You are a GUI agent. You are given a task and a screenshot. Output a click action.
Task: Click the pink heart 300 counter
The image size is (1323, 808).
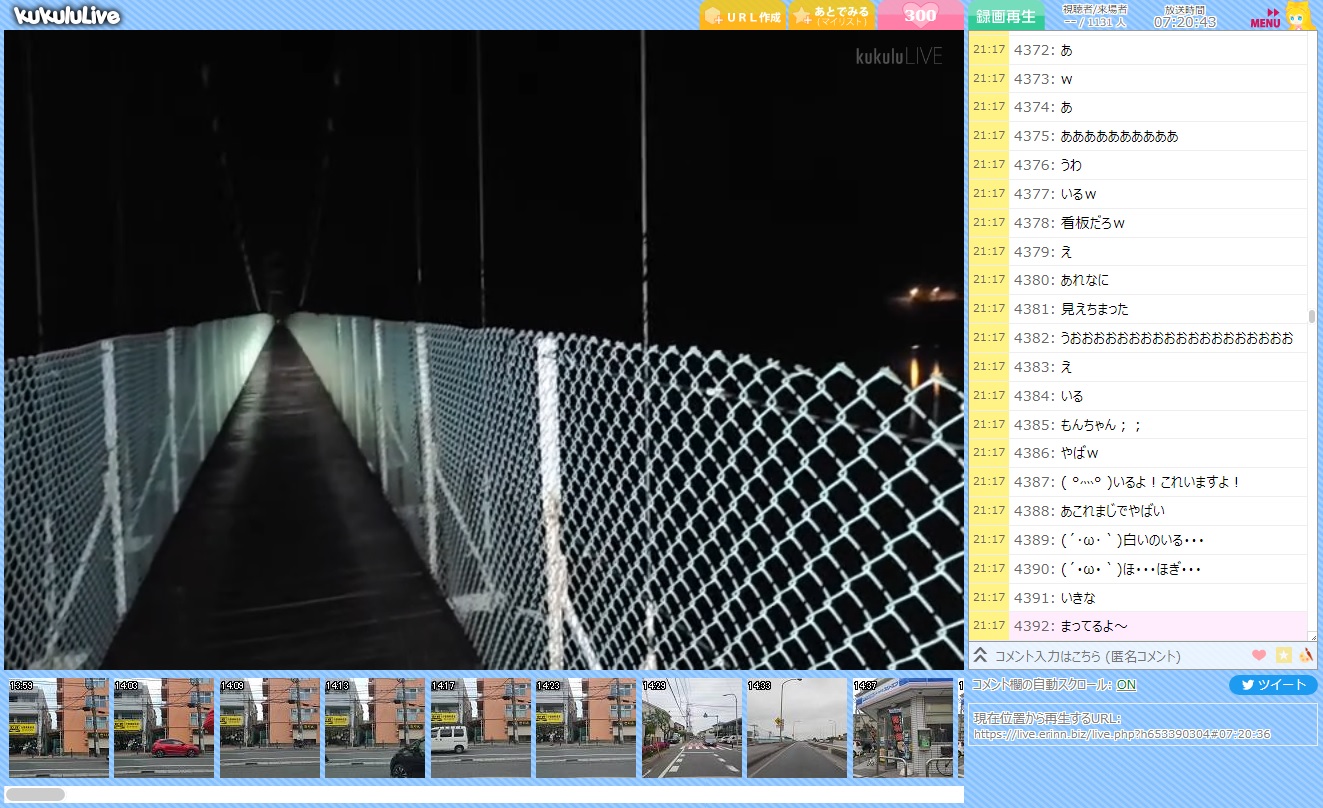pyautogui.click(x=920, y=15)
